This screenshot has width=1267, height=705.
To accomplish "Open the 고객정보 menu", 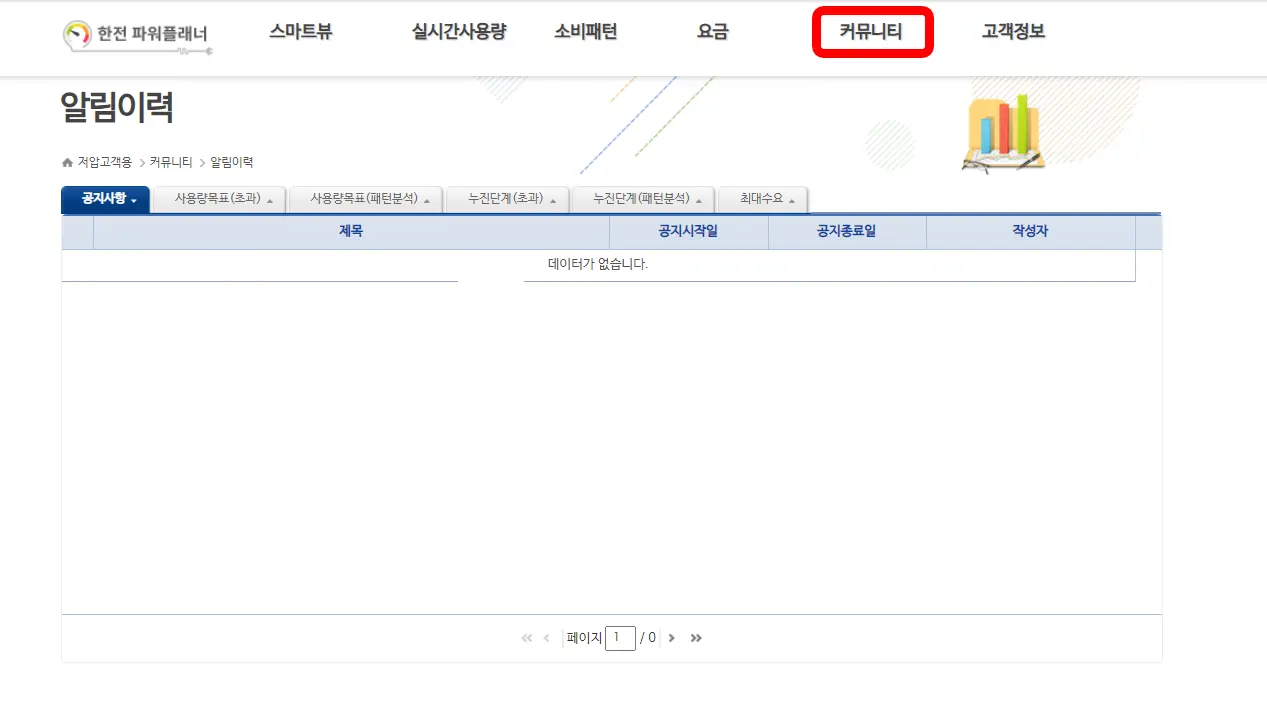I will [x=1012, y=31].
